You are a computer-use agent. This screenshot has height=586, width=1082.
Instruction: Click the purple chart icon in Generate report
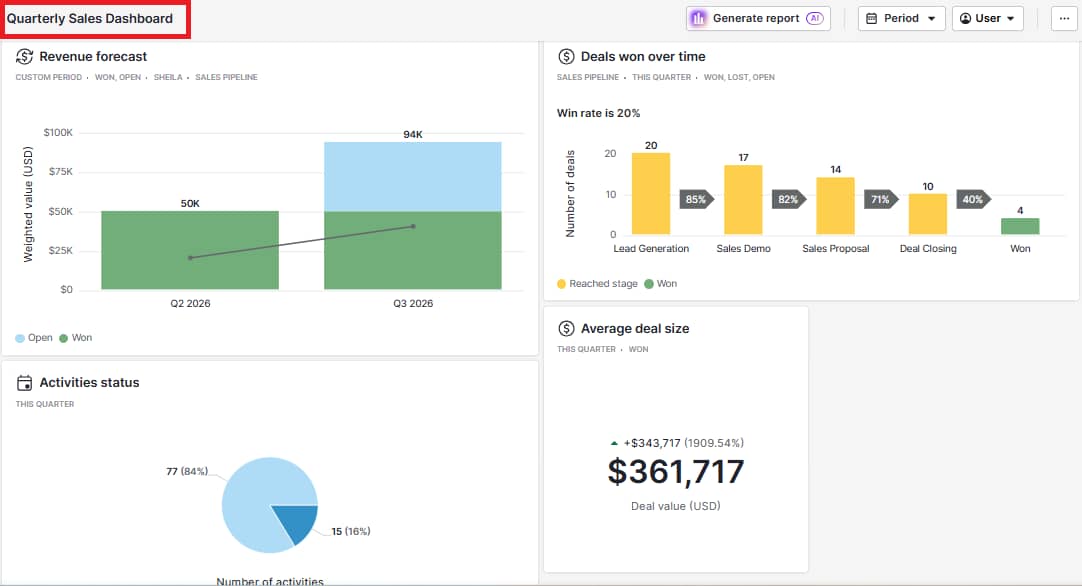pyautogui.click(x=698, y=19)
